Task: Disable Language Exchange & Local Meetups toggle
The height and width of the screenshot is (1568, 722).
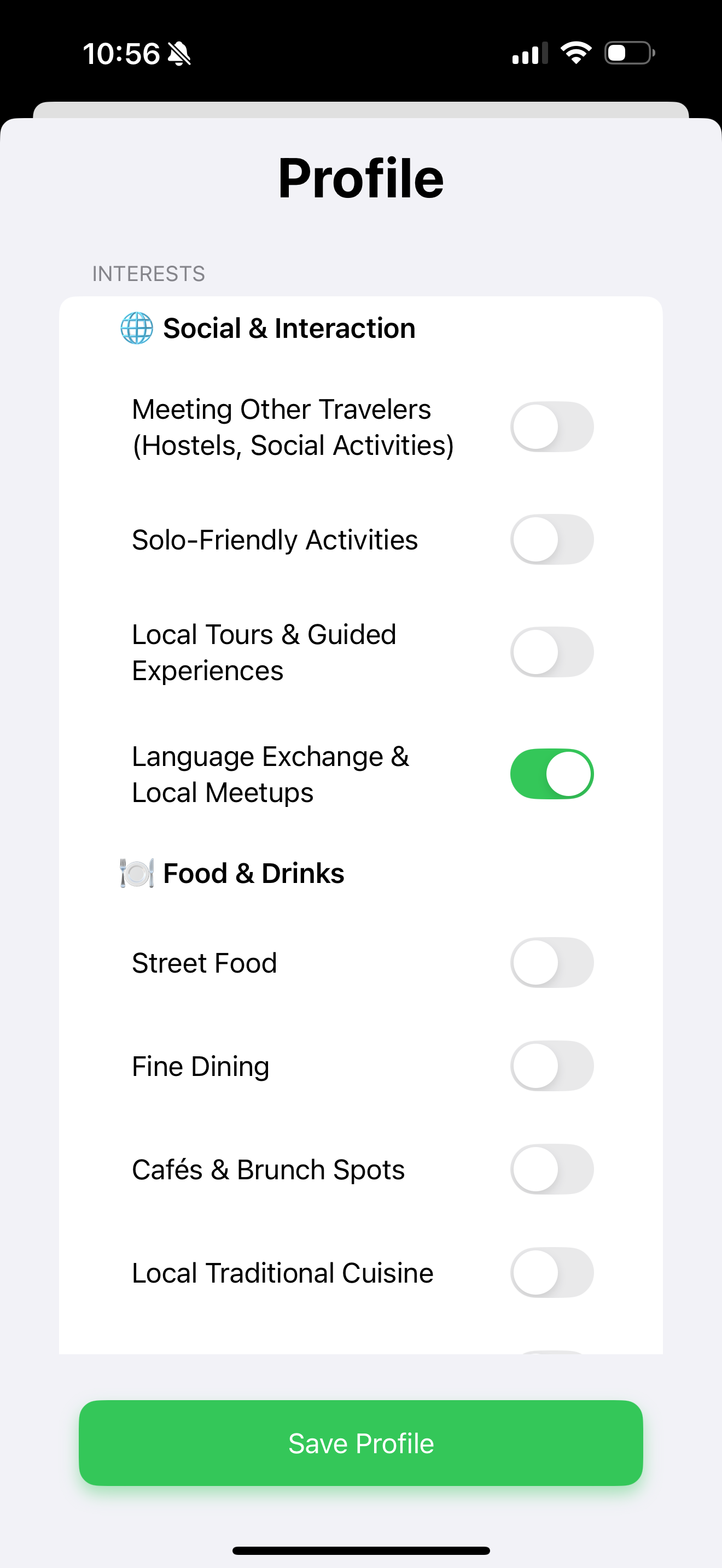Action: click(x=551, y=774)
